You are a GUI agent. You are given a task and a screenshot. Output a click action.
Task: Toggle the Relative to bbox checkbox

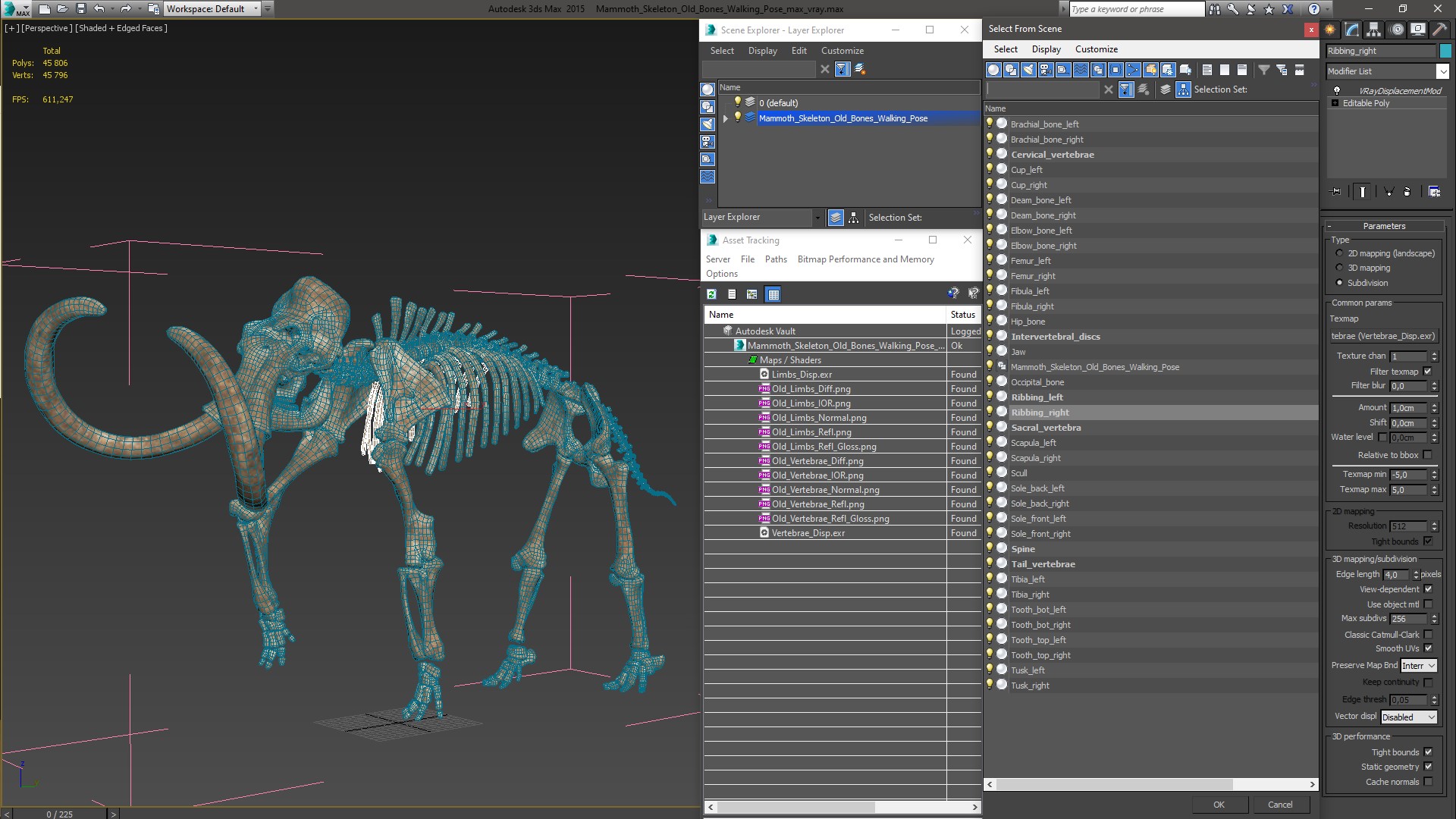(x=1428, y=455)
